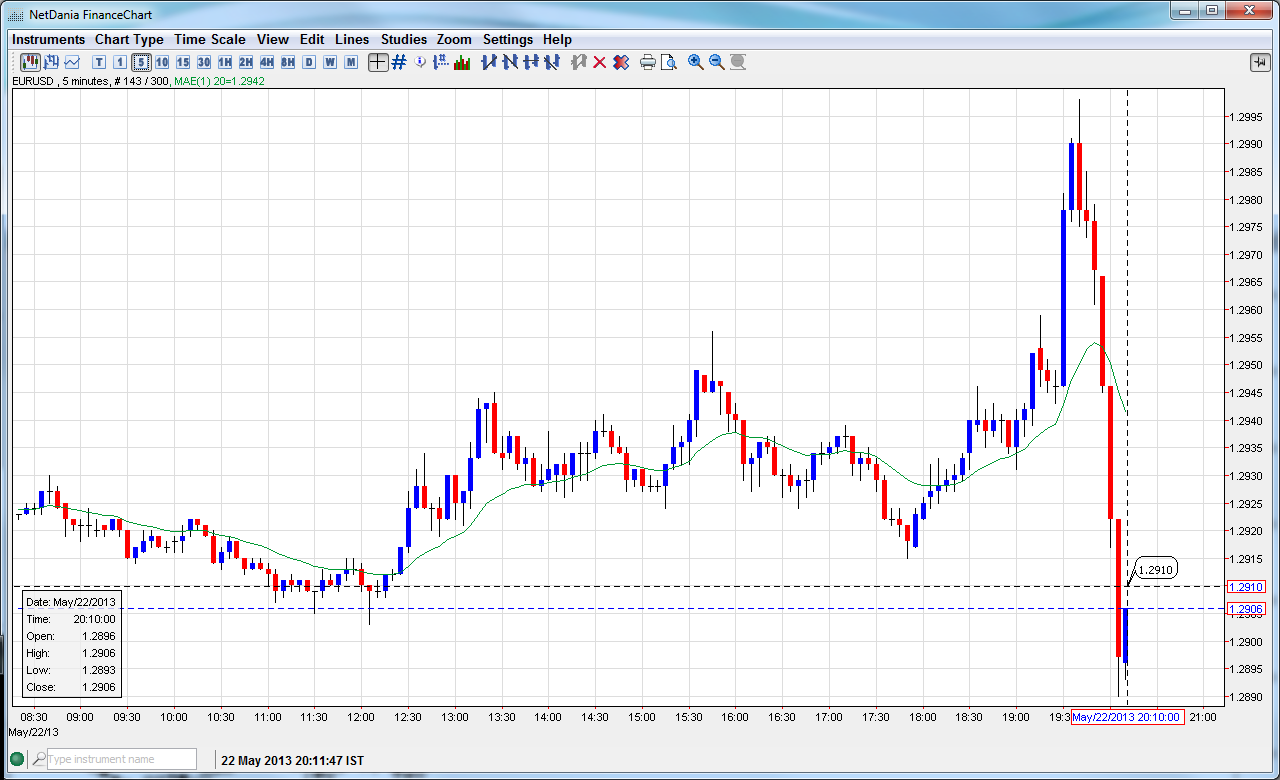Click the pin icon at toolbar right

point(1259,62)
